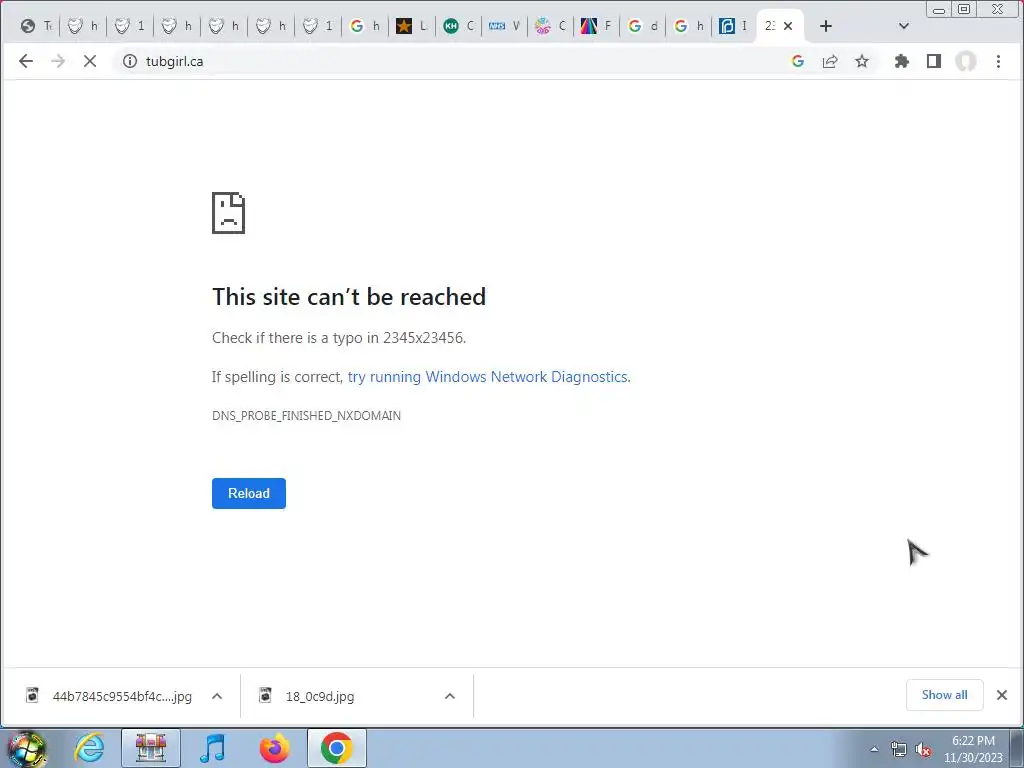The height and width of the screenshot is (768, 1024).
Task: Open the Extensions puzzle icon
Action: coord(902,61)
